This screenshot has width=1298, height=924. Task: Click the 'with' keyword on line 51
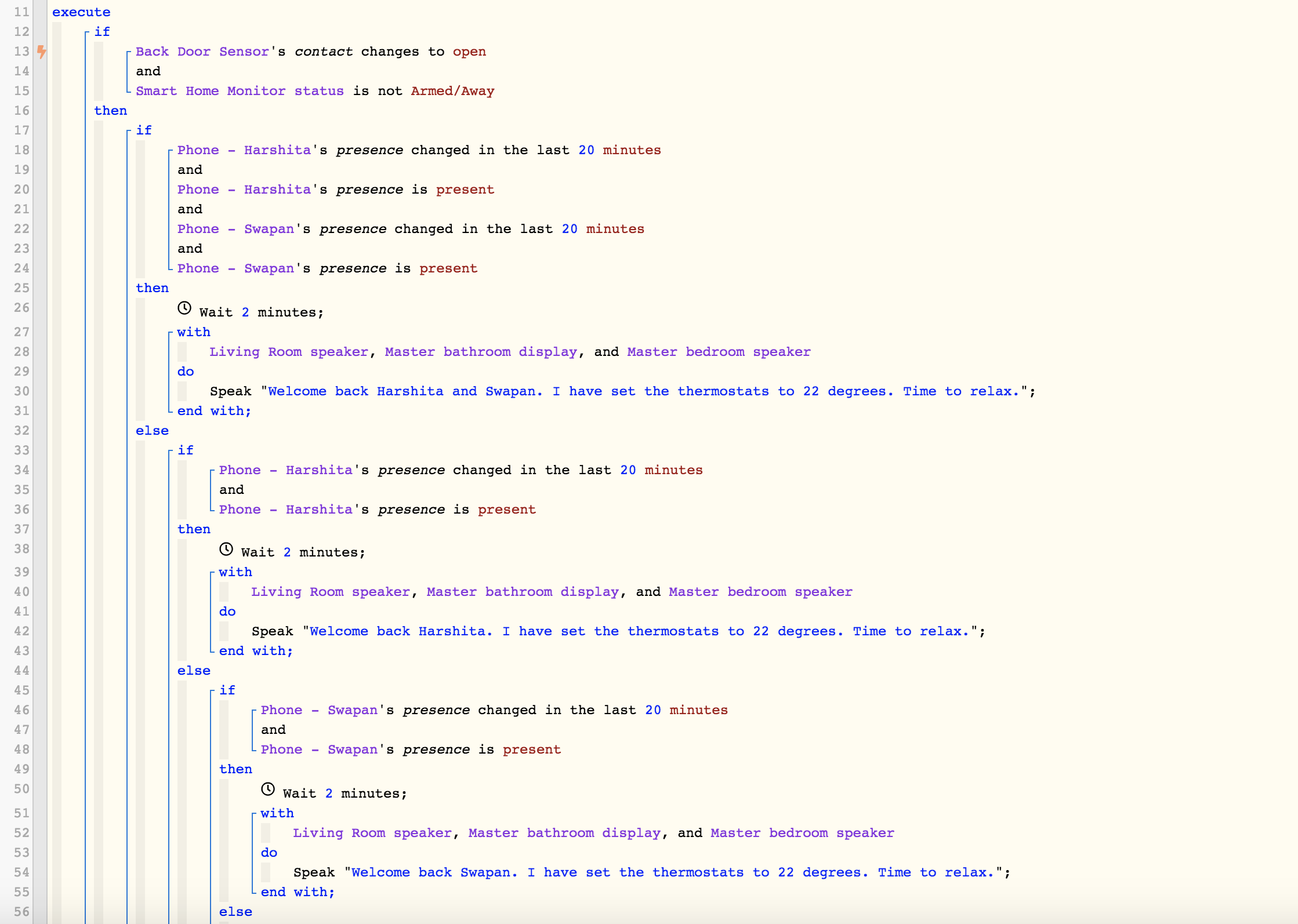277,813
